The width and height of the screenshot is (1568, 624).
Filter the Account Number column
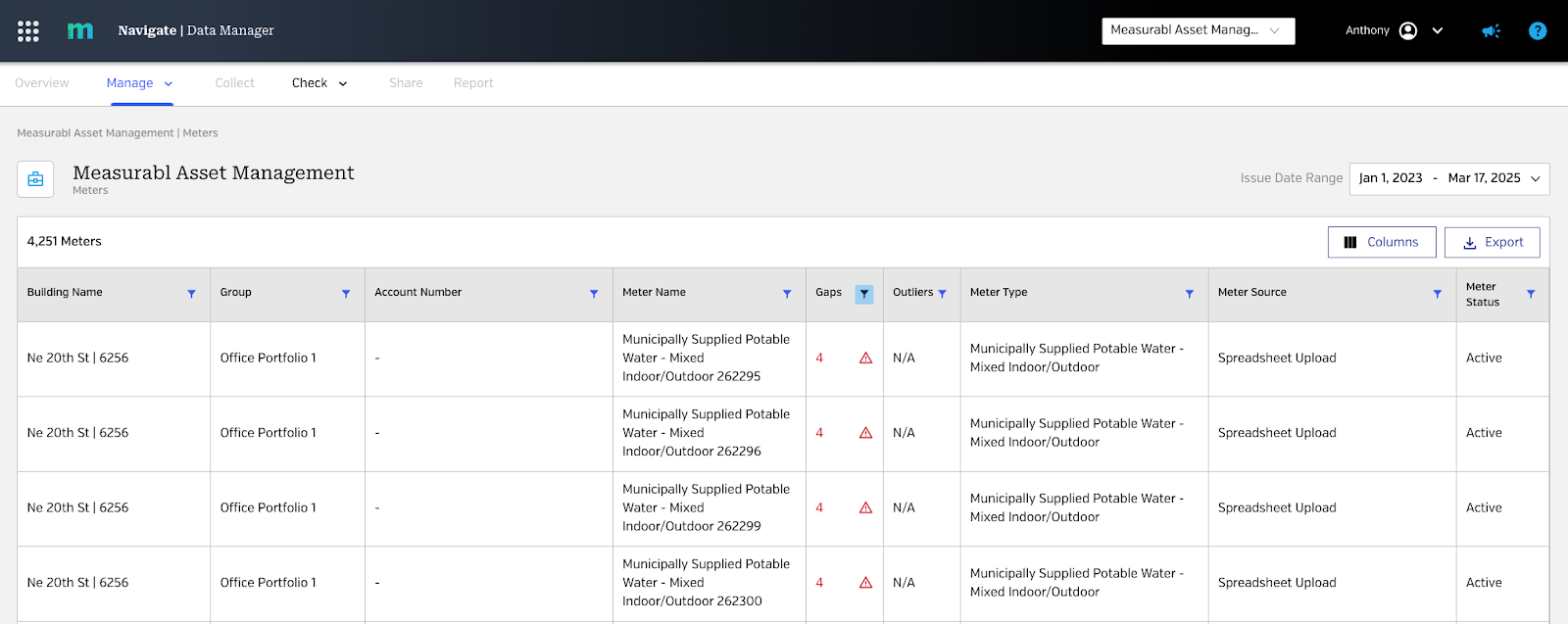pyautogui.click(x=594, y=294)
